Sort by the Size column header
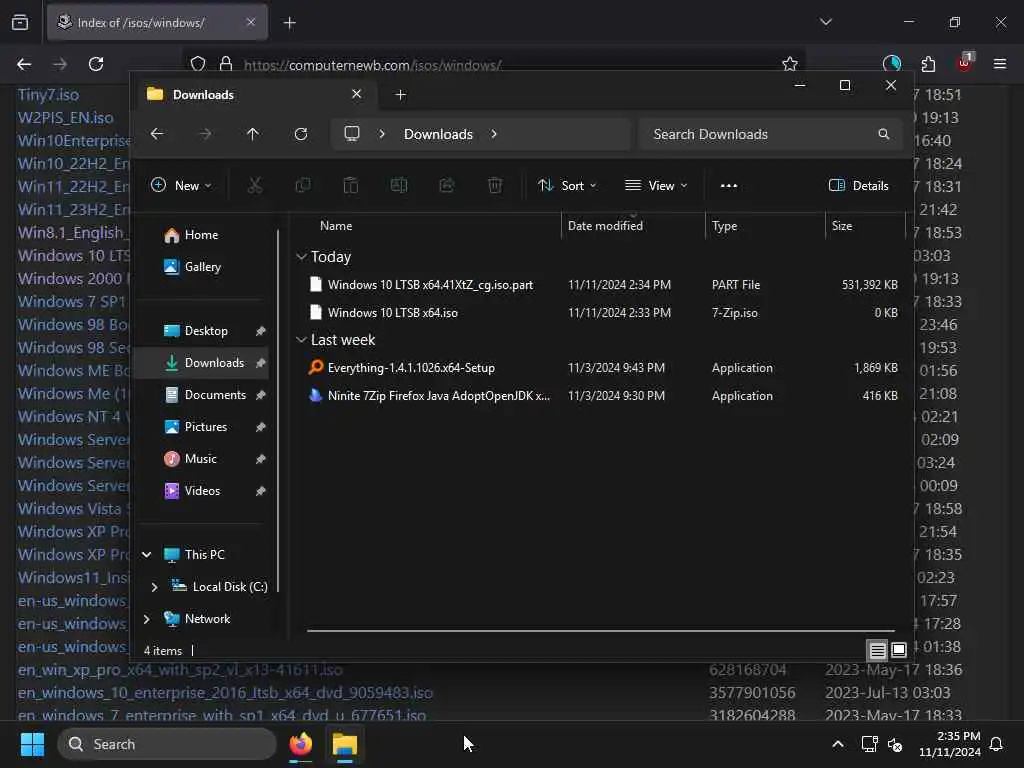Image resolution: width=1024 pixels, height=768 pixels. click(842, 225)
